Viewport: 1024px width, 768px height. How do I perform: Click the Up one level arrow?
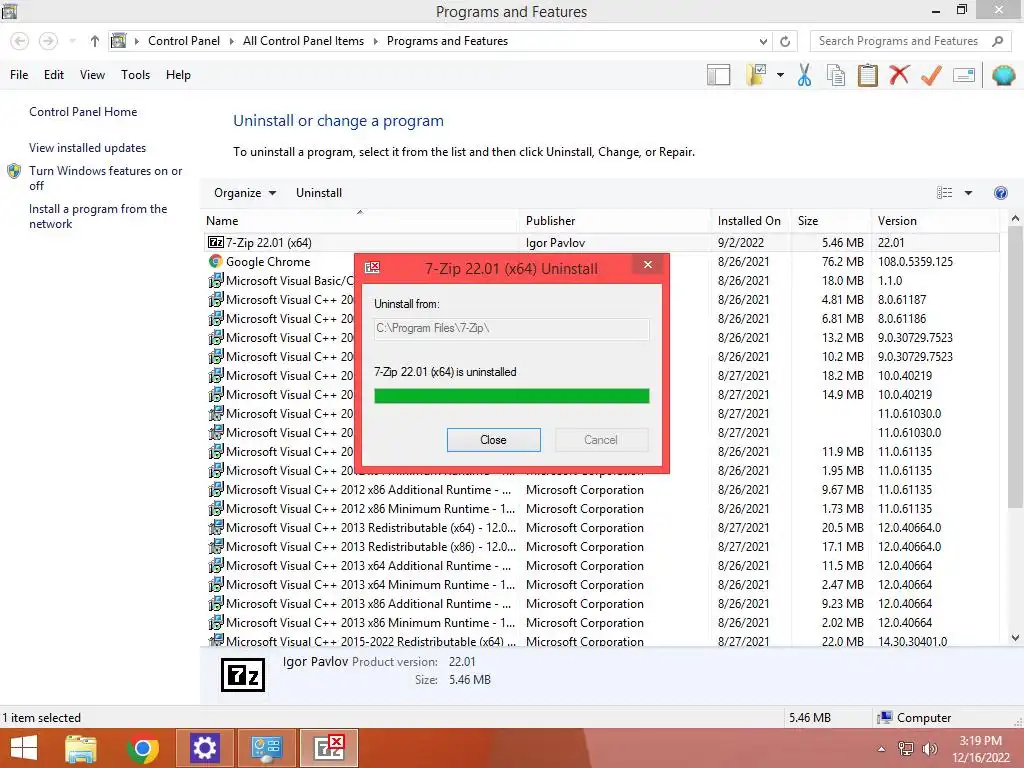[95, 41]
